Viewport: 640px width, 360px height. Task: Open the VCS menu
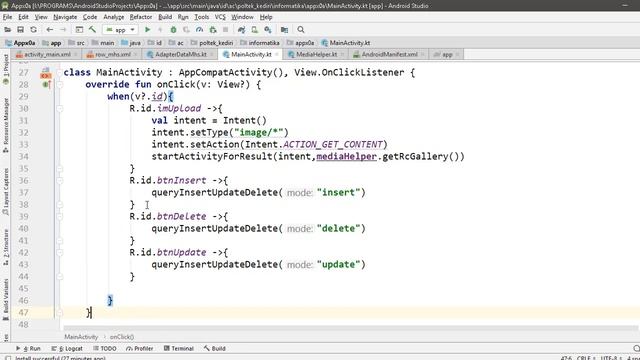(x=220, y=17)
